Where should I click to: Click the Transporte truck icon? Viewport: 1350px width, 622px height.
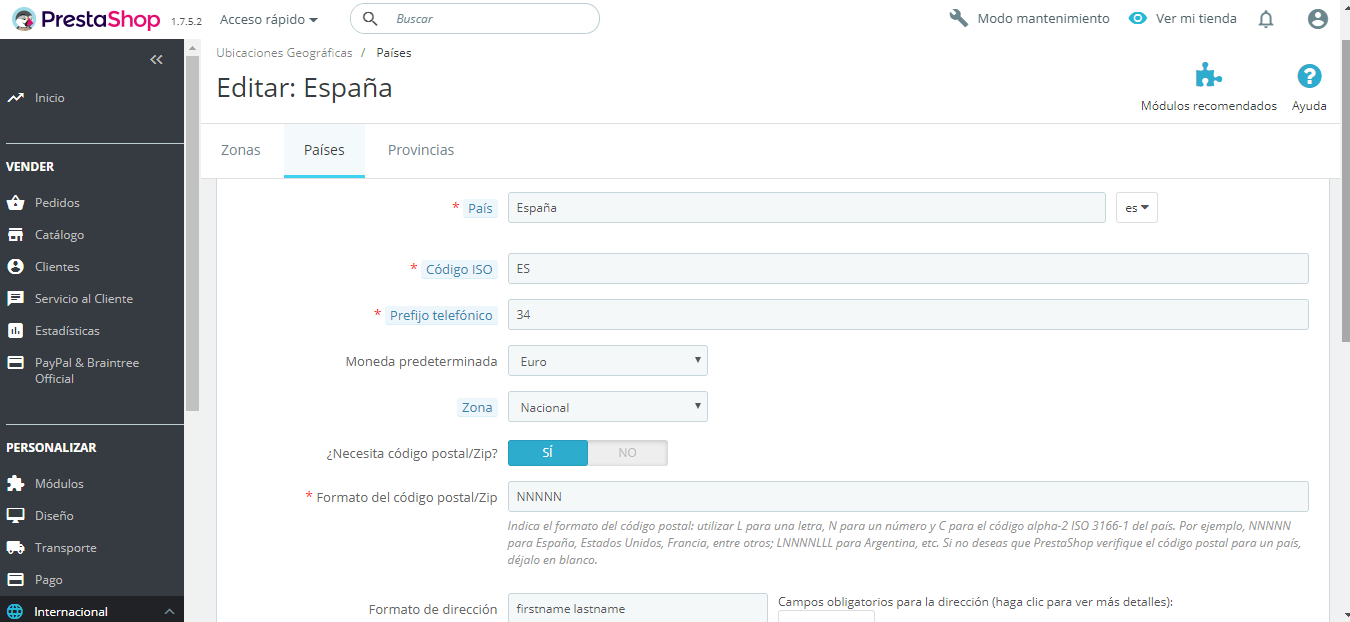(x=15, y=548)
